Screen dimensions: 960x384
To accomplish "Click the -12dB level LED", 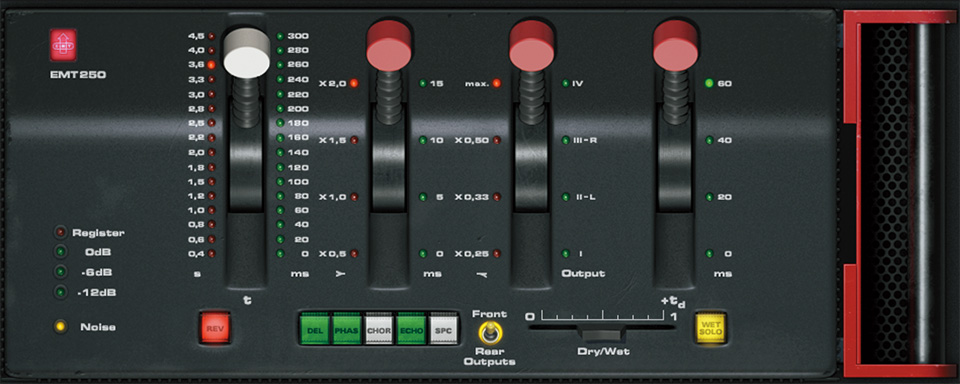I will tap(61, 292).
